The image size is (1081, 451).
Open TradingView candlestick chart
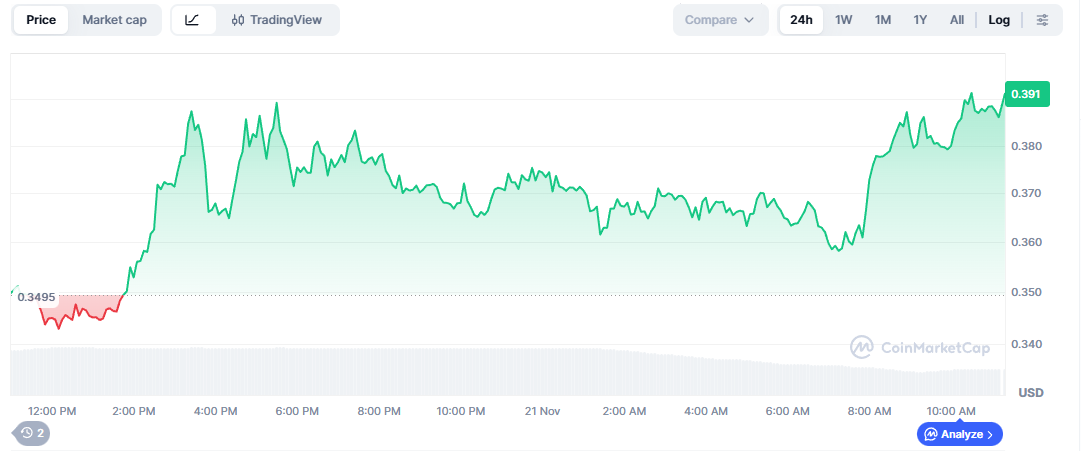tap(276, 20)
